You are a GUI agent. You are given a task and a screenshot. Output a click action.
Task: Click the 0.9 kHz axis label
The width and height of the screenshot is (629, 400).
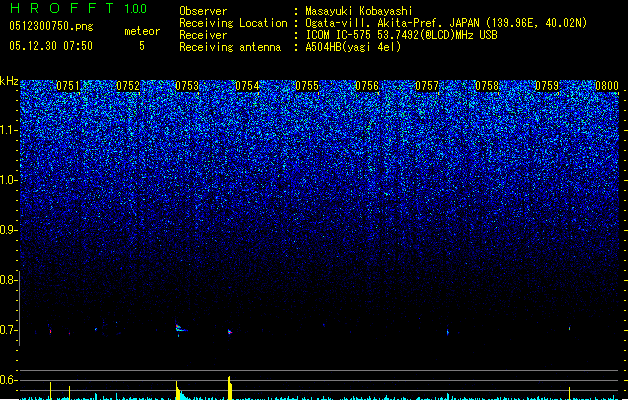coord(8,230)
